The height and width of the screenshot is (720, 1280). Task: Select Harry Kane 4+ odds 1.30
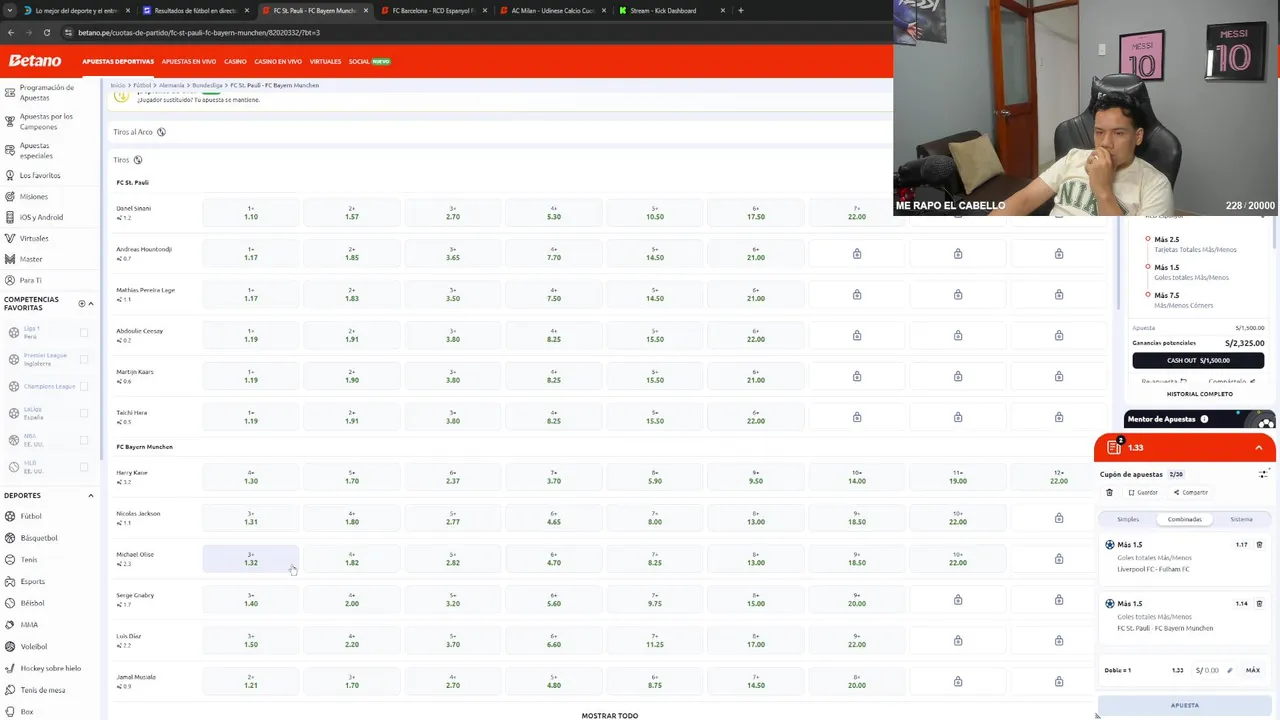[251, 477]
